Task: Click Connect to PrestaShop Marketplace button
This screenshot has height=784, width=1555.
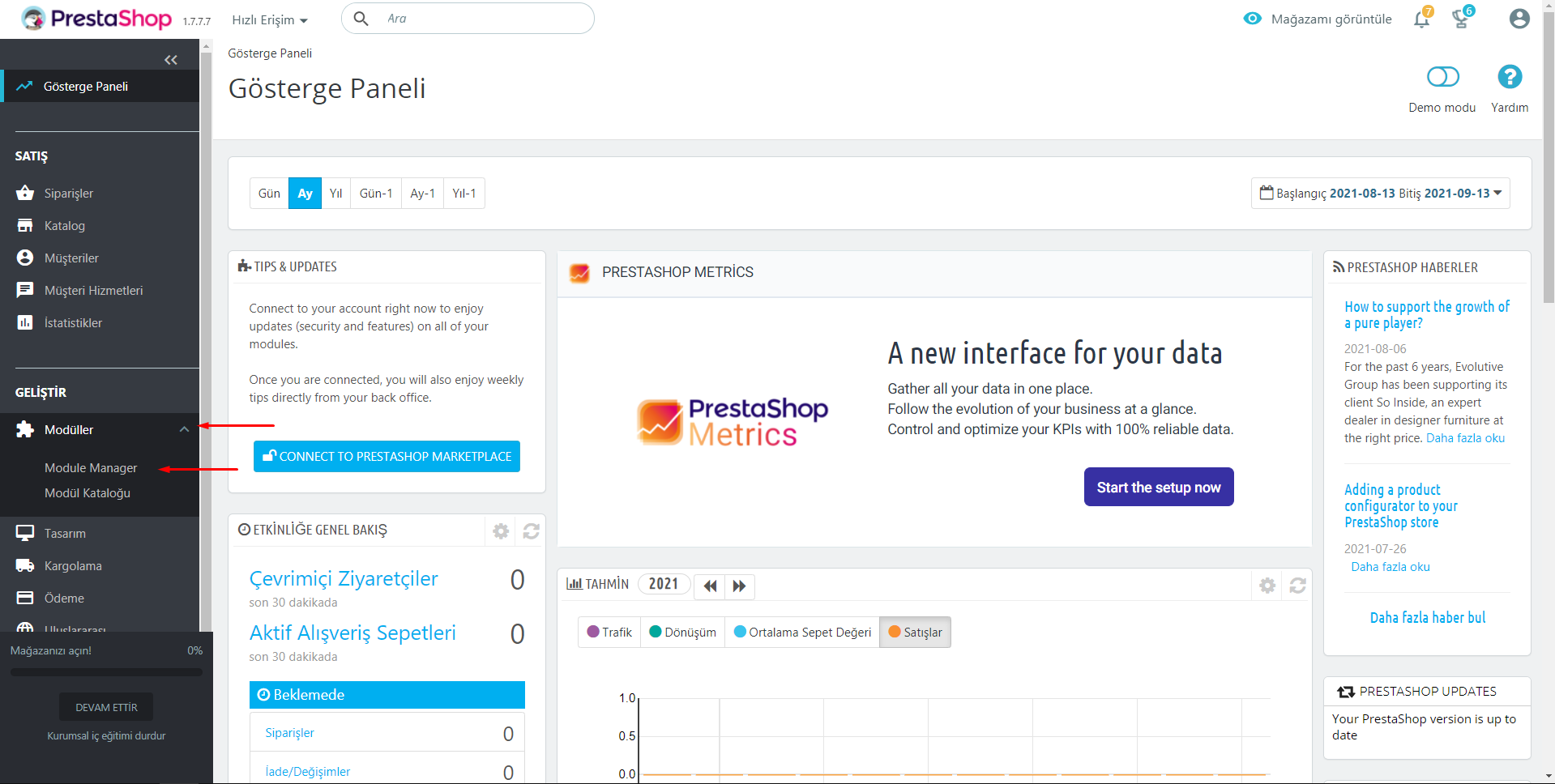Action: (387, 457)
